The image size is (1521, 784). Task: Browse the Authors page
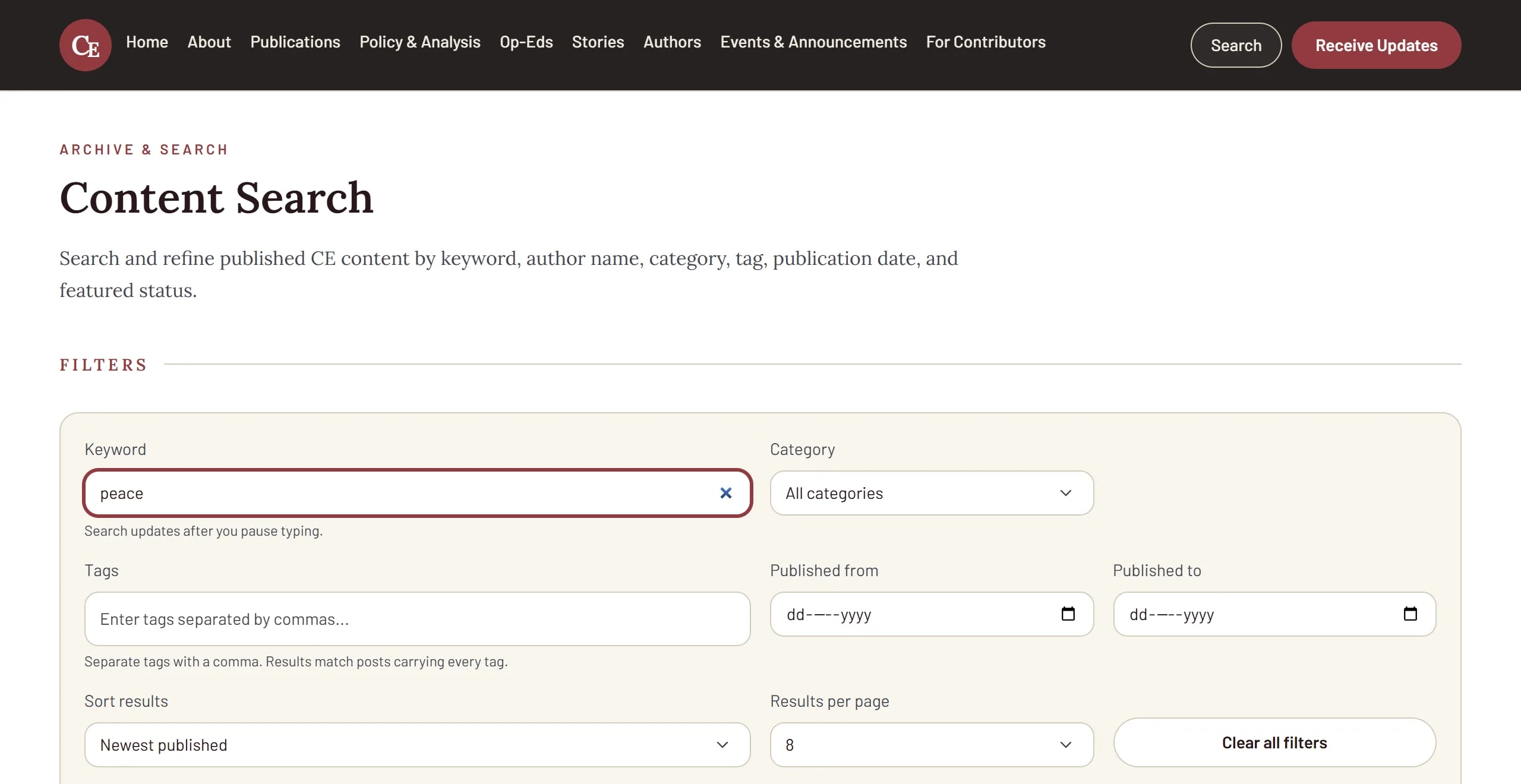(x=673, y=42)
